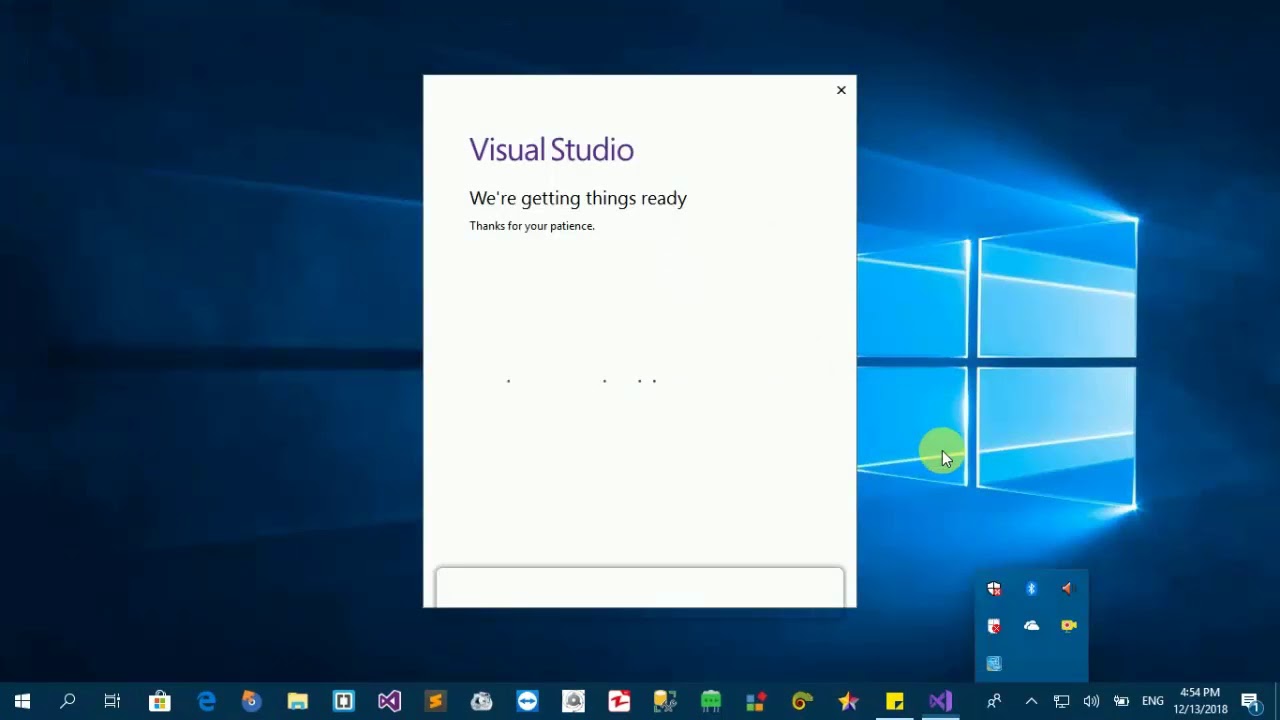Open Task View in taskbar
Viewport: 1280px width, 720px height.
112,702
